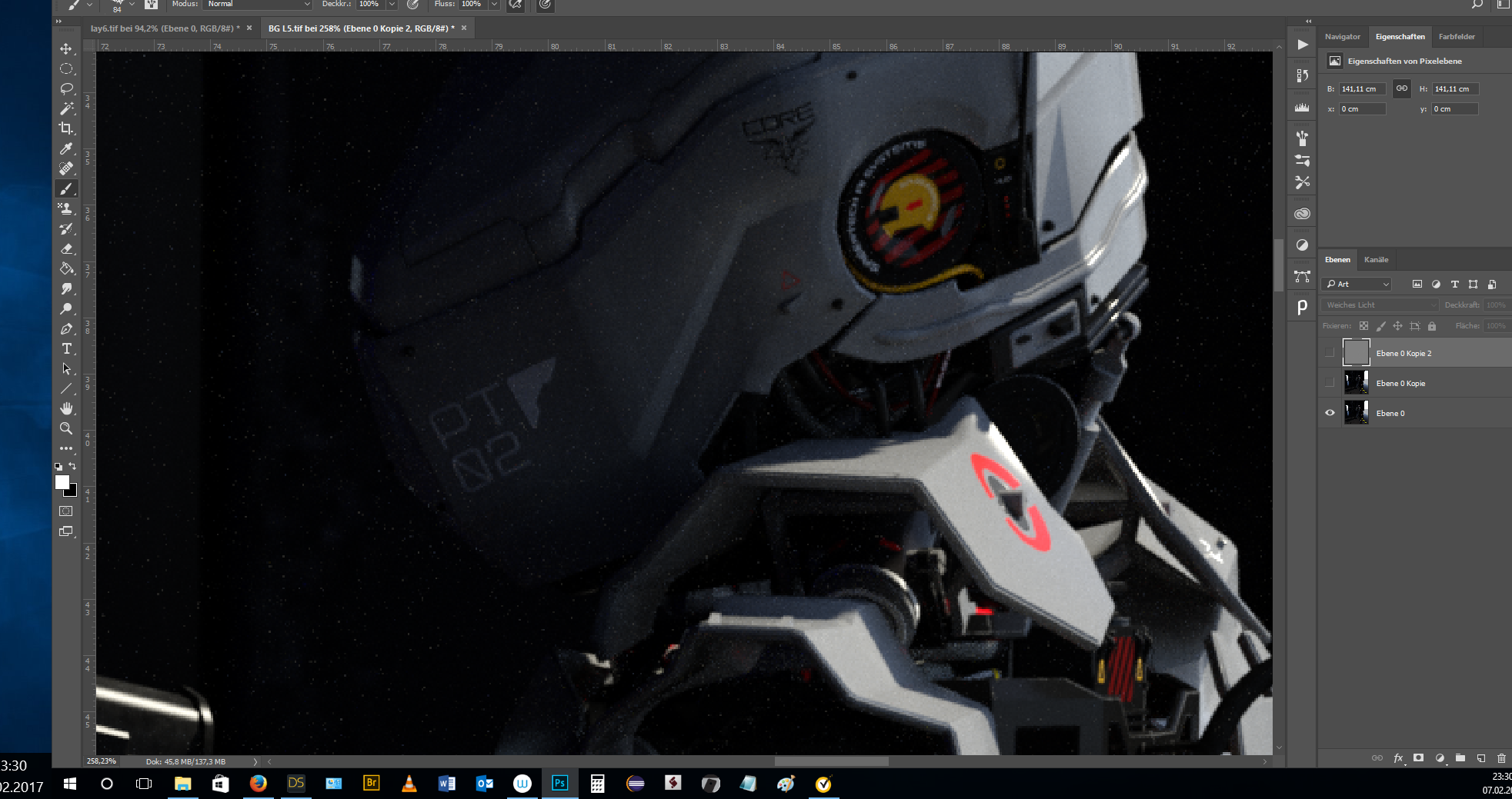
Task: Switch to the Kanäle tab
Action: click(1376, 260)
